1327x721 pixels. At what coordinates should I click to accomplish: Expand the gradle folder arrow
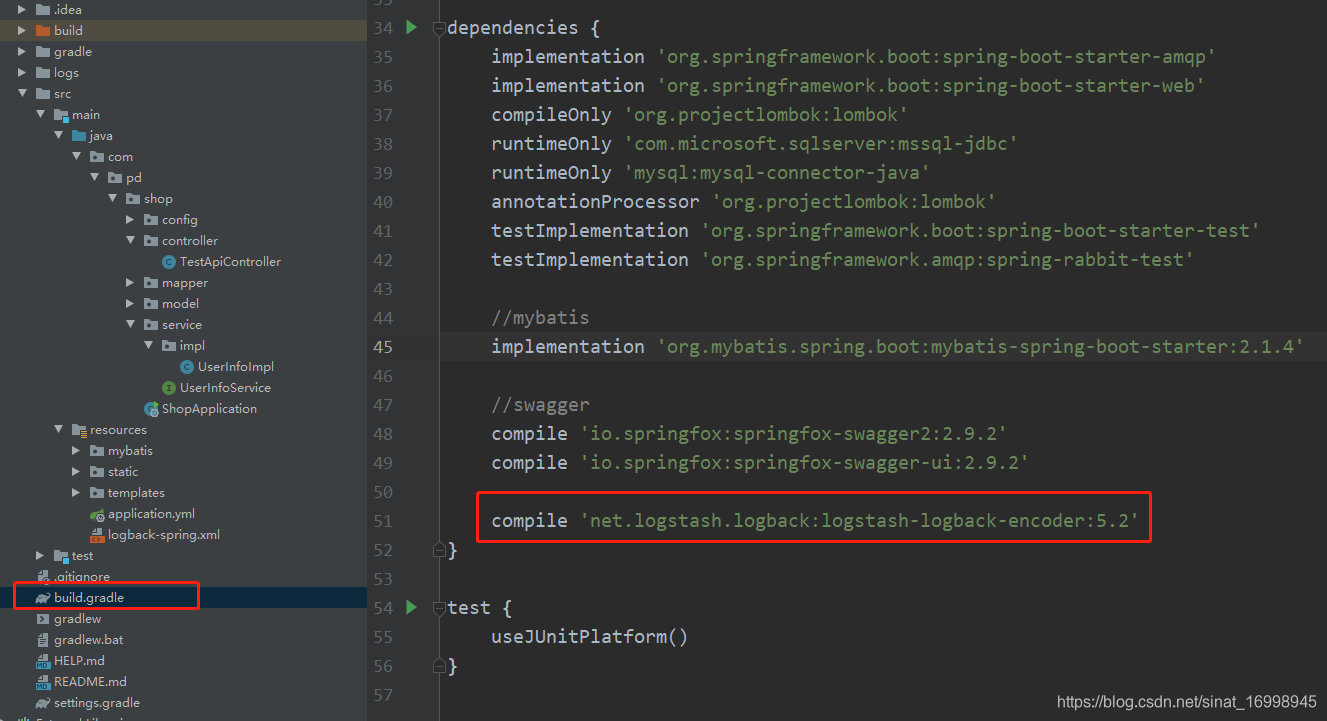tap(21, 51)
